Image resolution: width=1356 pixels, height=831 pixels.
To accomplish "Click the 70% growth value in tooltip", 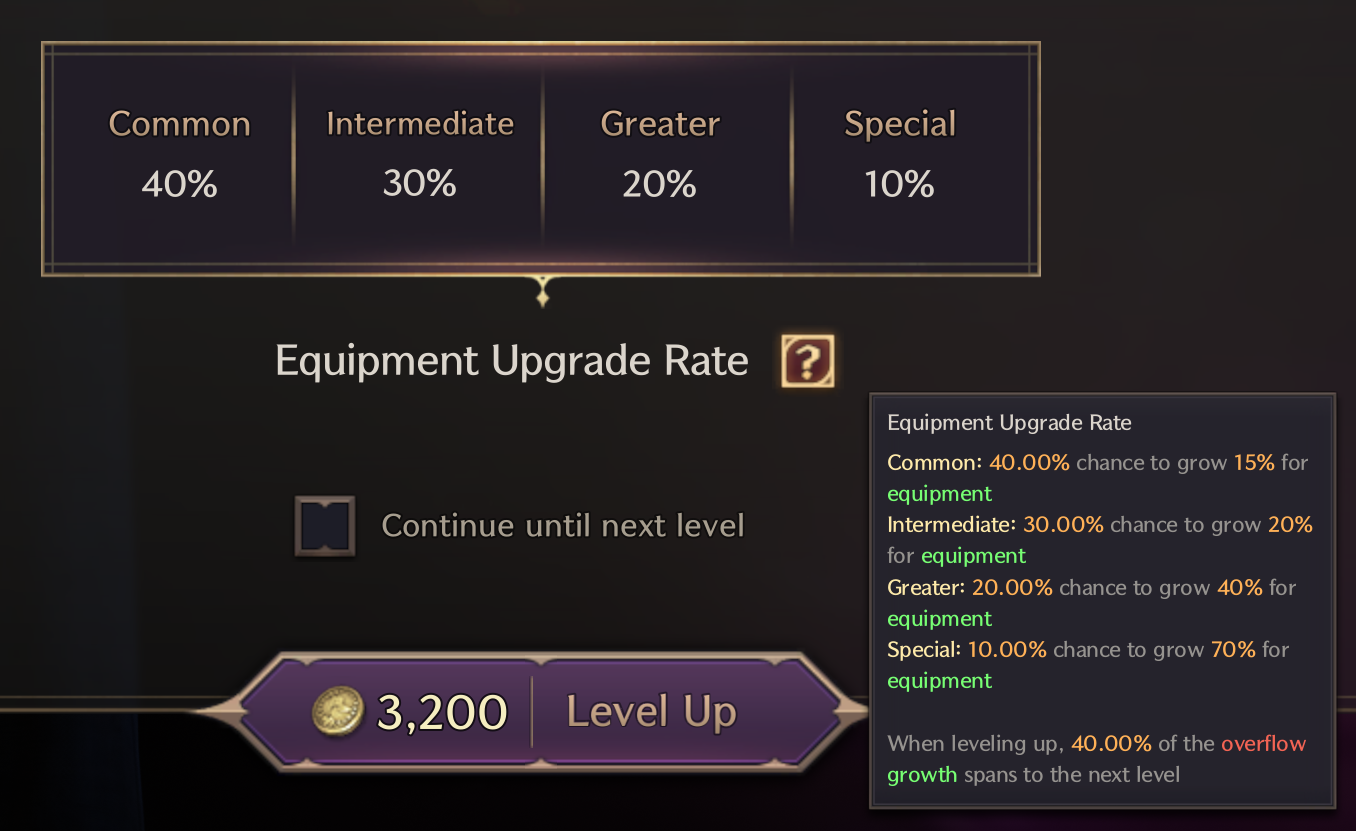I will [1233, 650].
